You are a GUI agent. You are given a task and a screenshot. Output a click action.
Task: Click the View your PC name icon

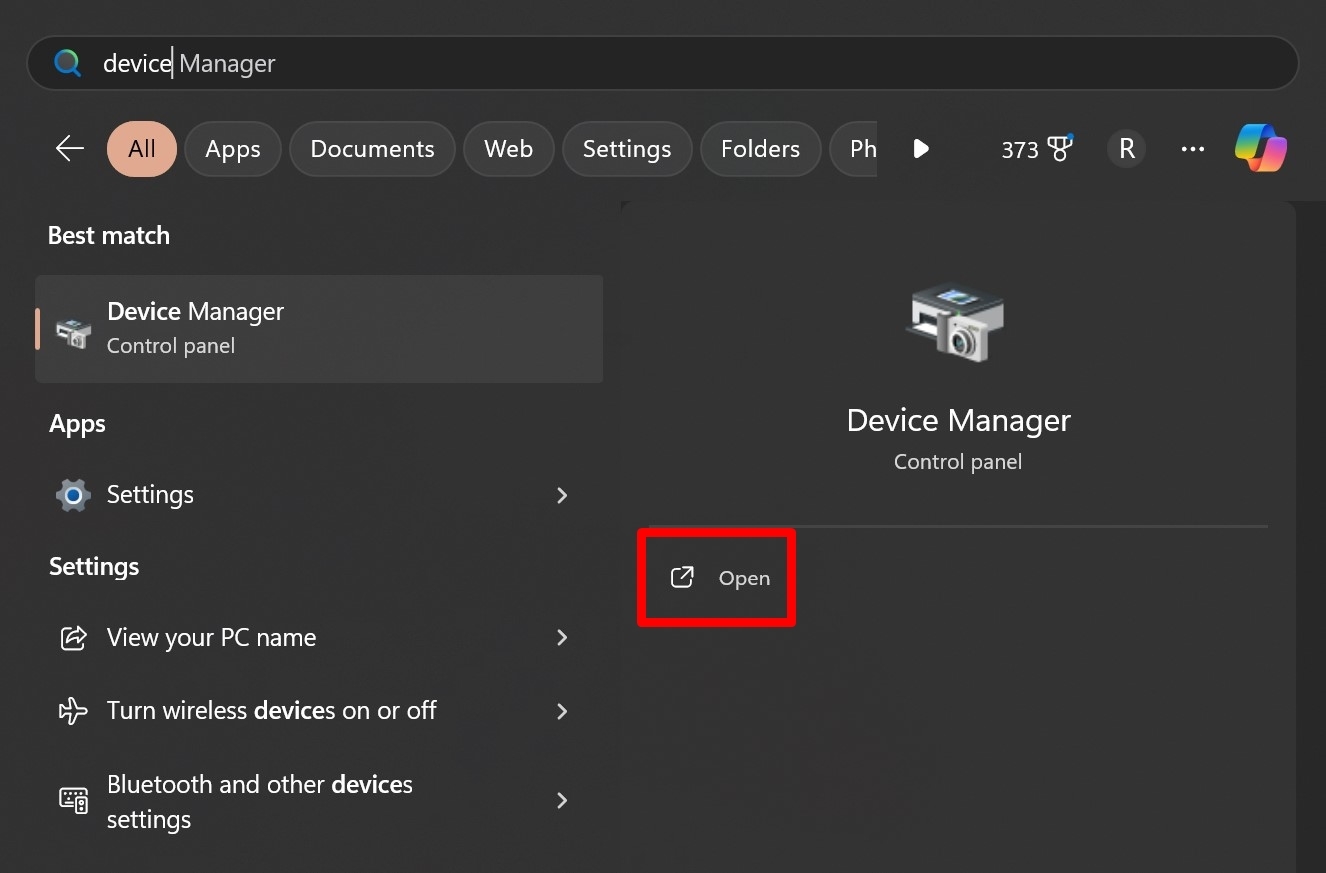click(x=73, y=638)
